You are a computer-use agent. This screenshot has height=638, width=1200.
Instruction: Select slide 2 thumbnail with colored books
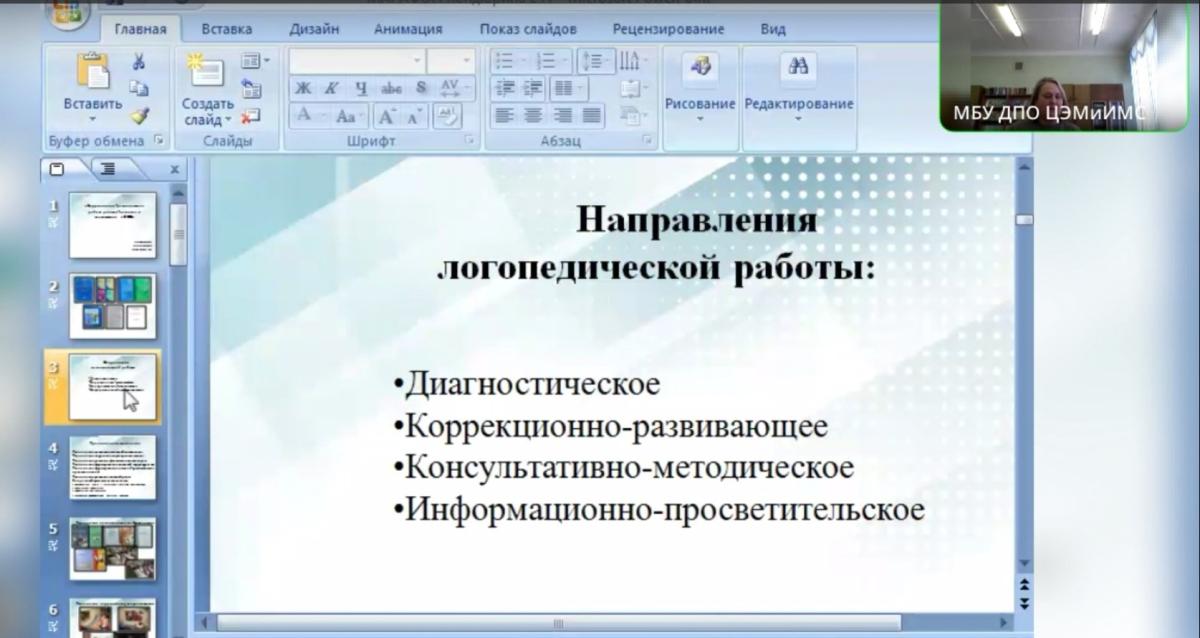[x=113, y=305]
